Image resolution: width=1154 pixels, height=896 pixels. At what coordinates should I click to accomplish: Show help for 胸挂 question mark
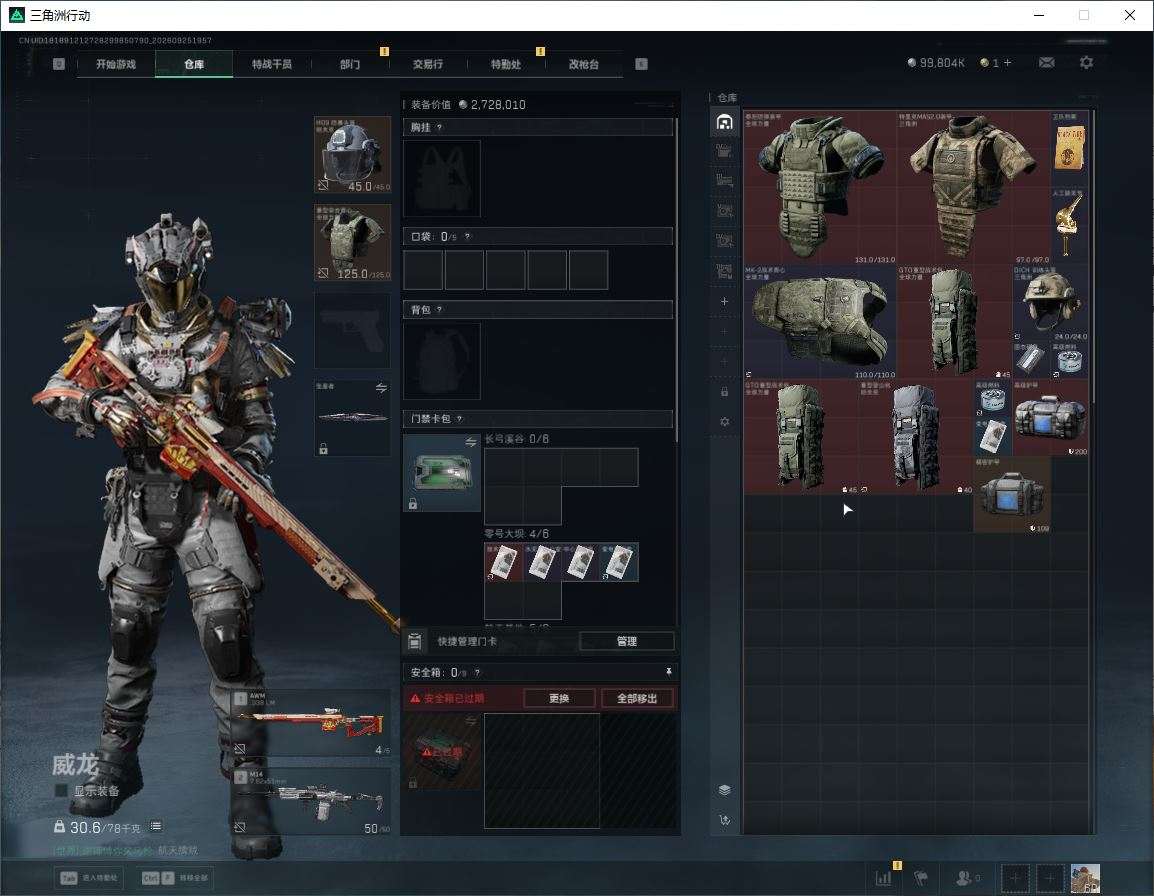[439, 127]
